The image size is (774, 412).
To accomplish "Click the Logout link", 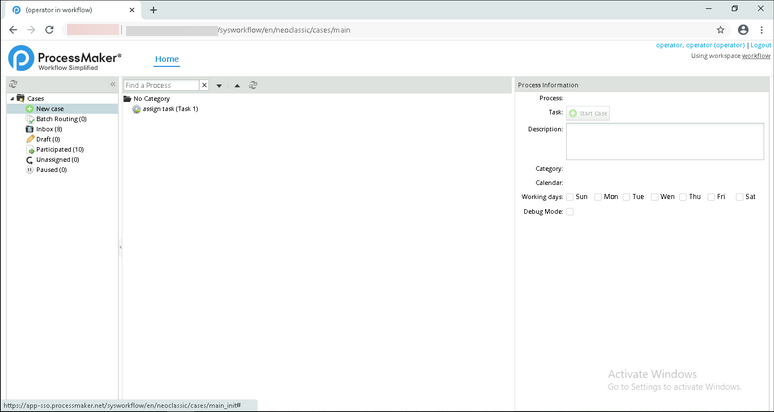I will point(760,45).
